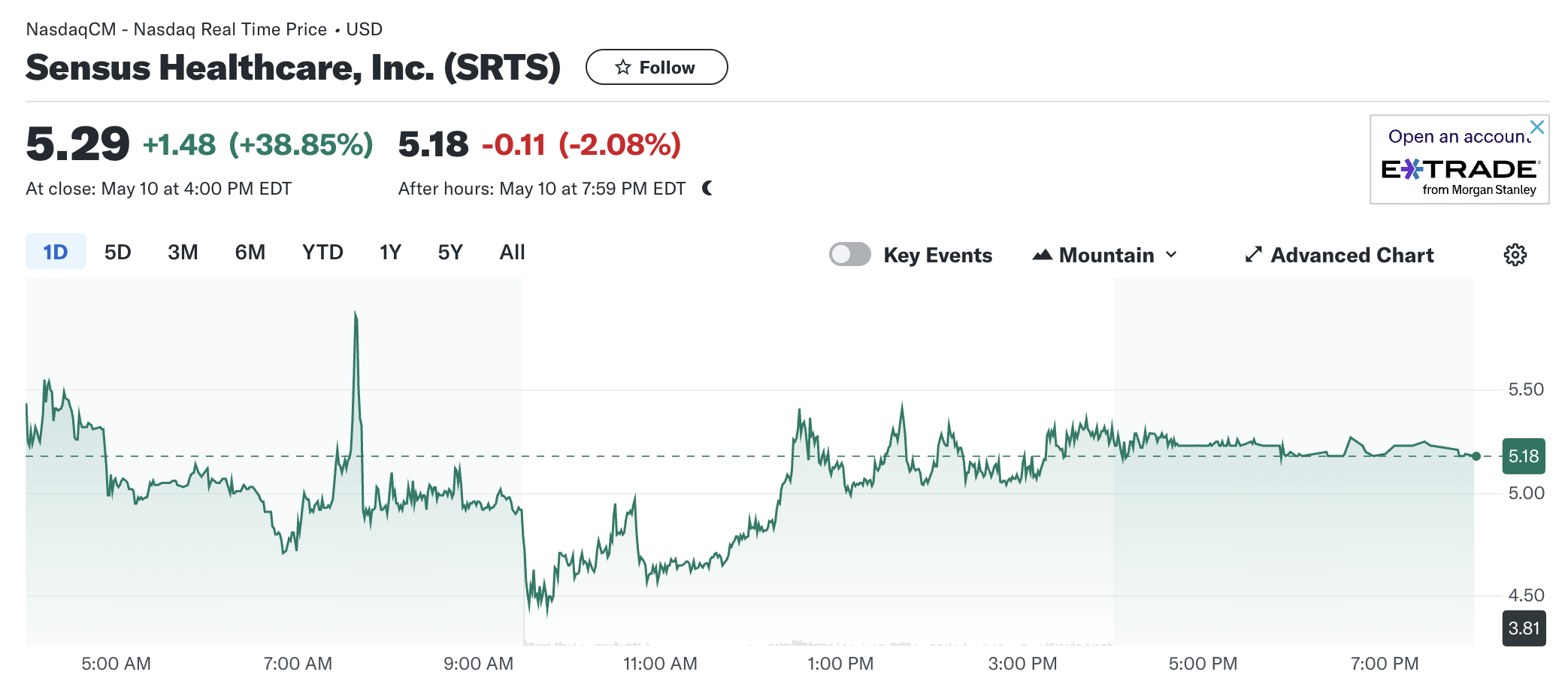
Task: Click the 3.81 volume axis label
Action: click(x=1524, y=628)
